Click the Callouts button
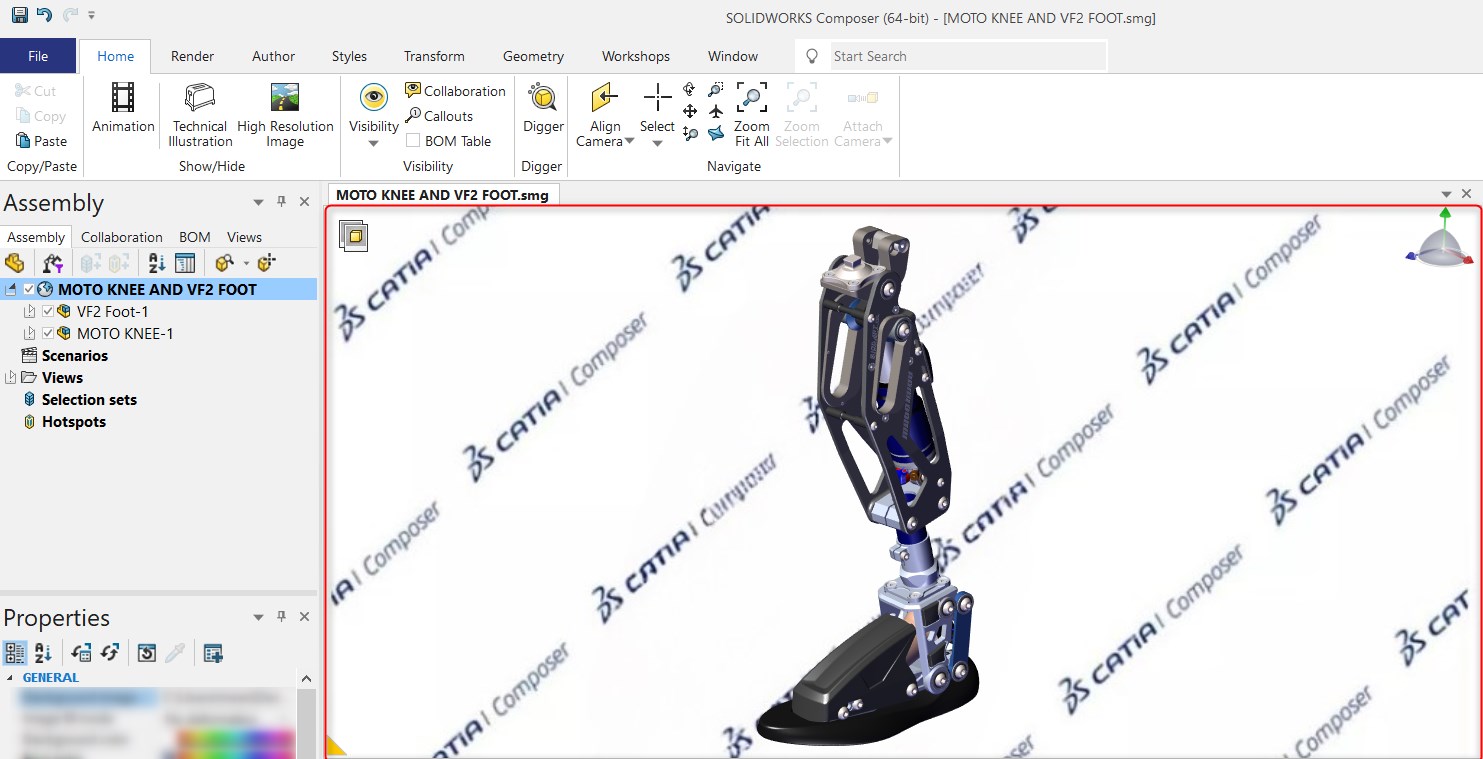Screen dimensions: 1483x759 tap(439, 116)
